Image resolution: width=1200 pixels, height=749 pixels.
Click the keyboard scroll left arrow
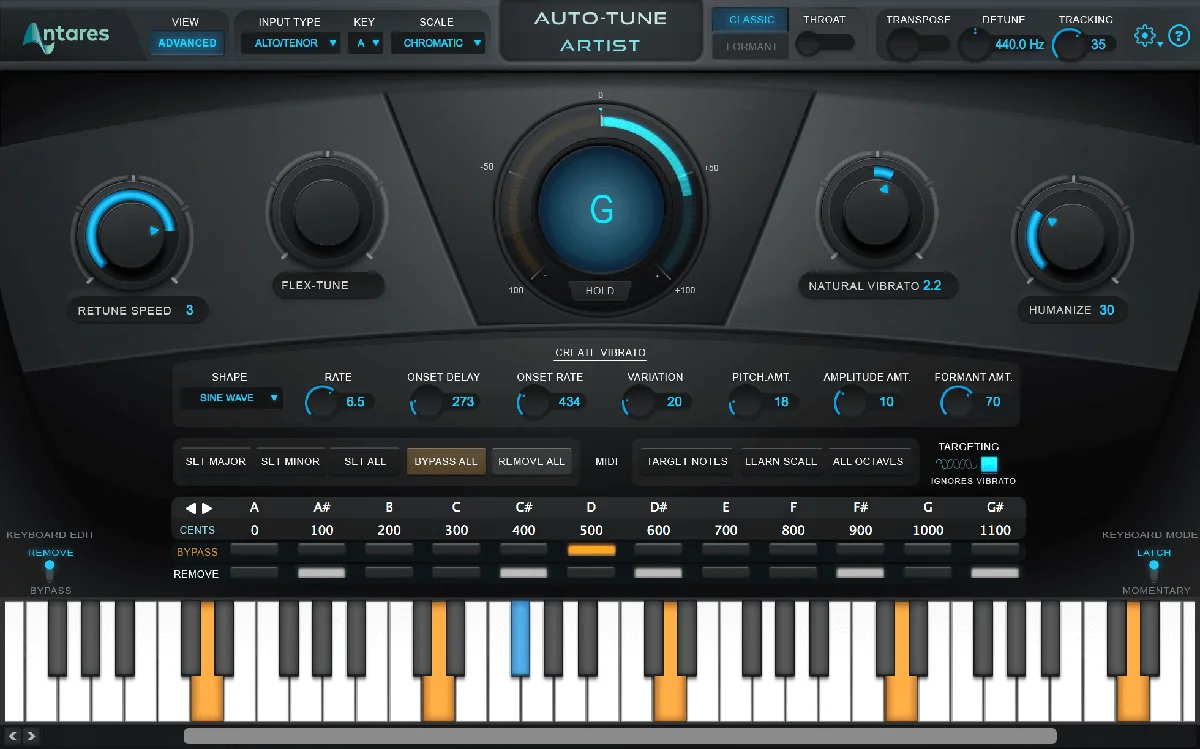coord(14,736)
